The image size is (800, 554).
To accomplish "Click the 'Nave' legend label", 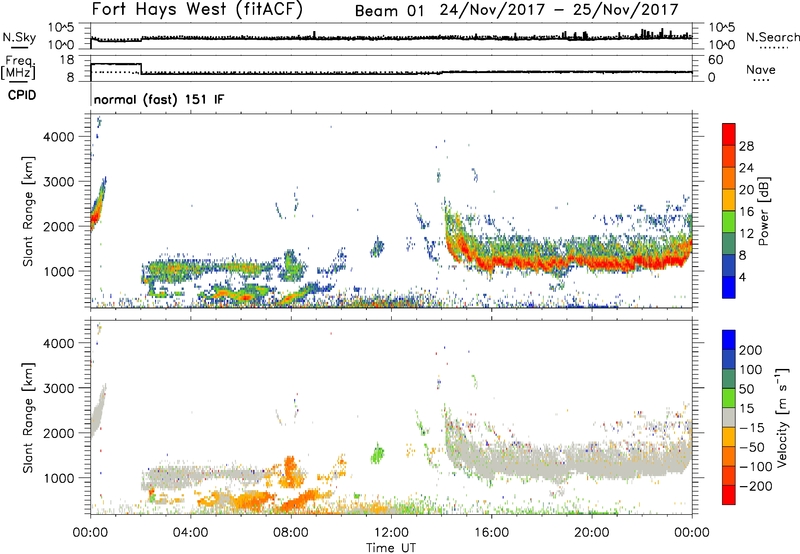I will coord(760,70).
